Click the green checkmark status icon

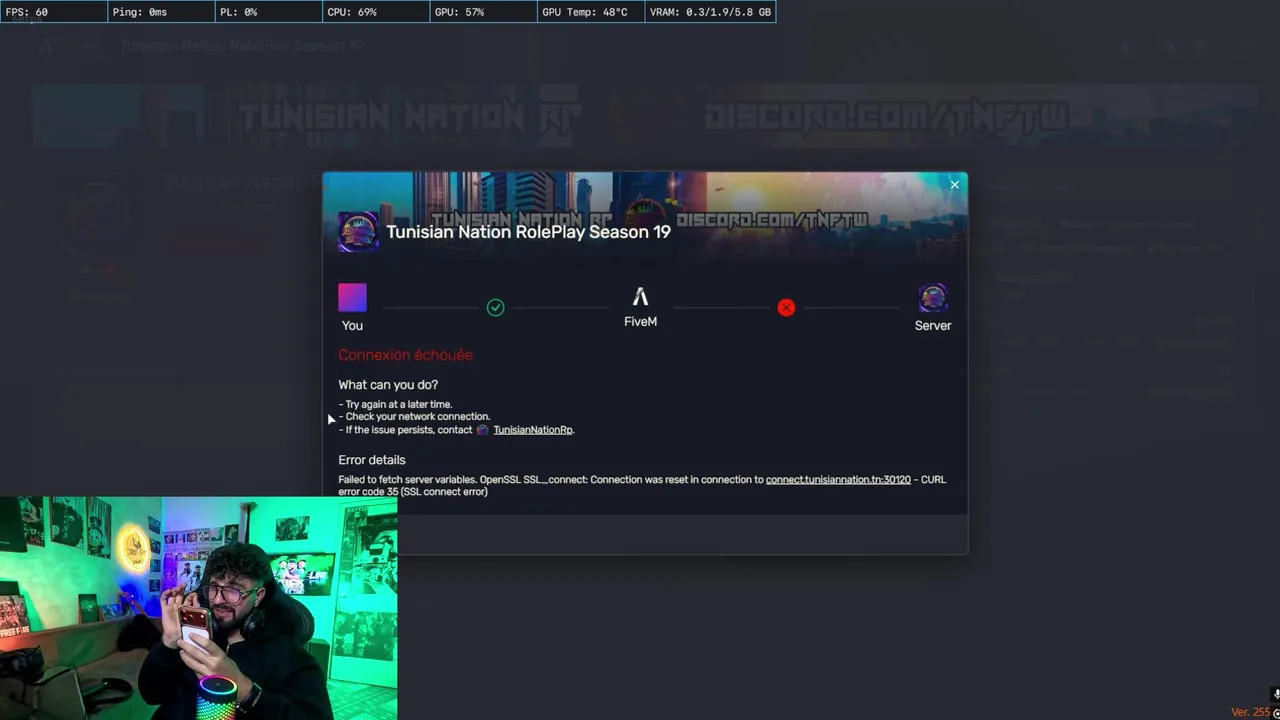495,308
